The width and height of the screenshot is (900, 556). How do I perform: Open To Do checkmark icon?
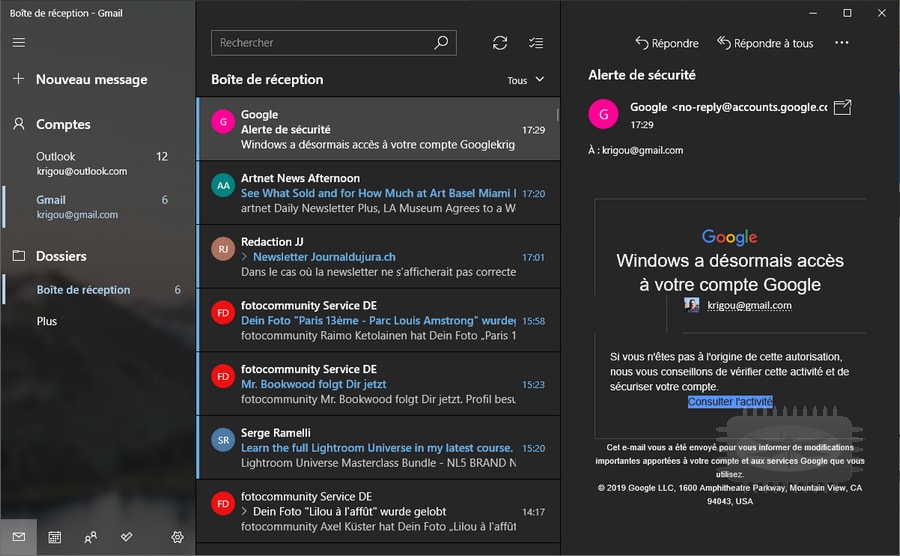127,537
